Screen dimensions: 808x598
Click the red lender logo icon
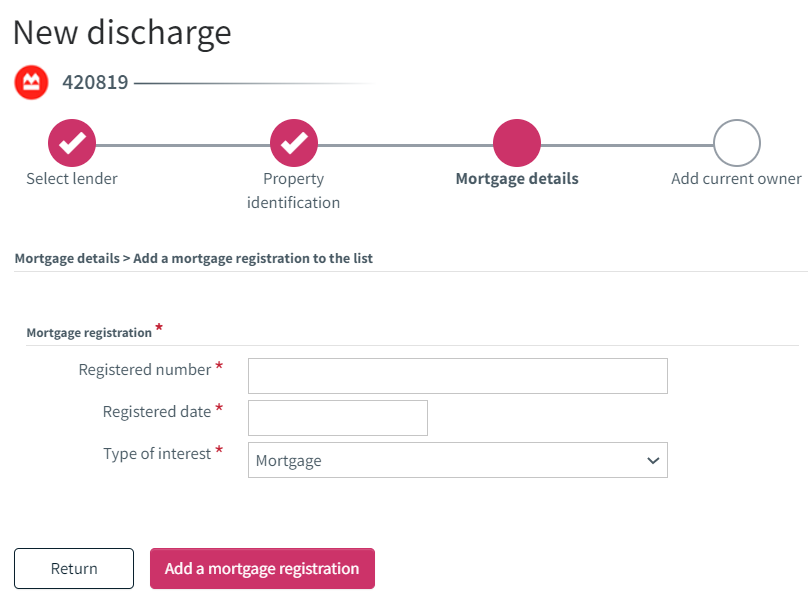31,82
